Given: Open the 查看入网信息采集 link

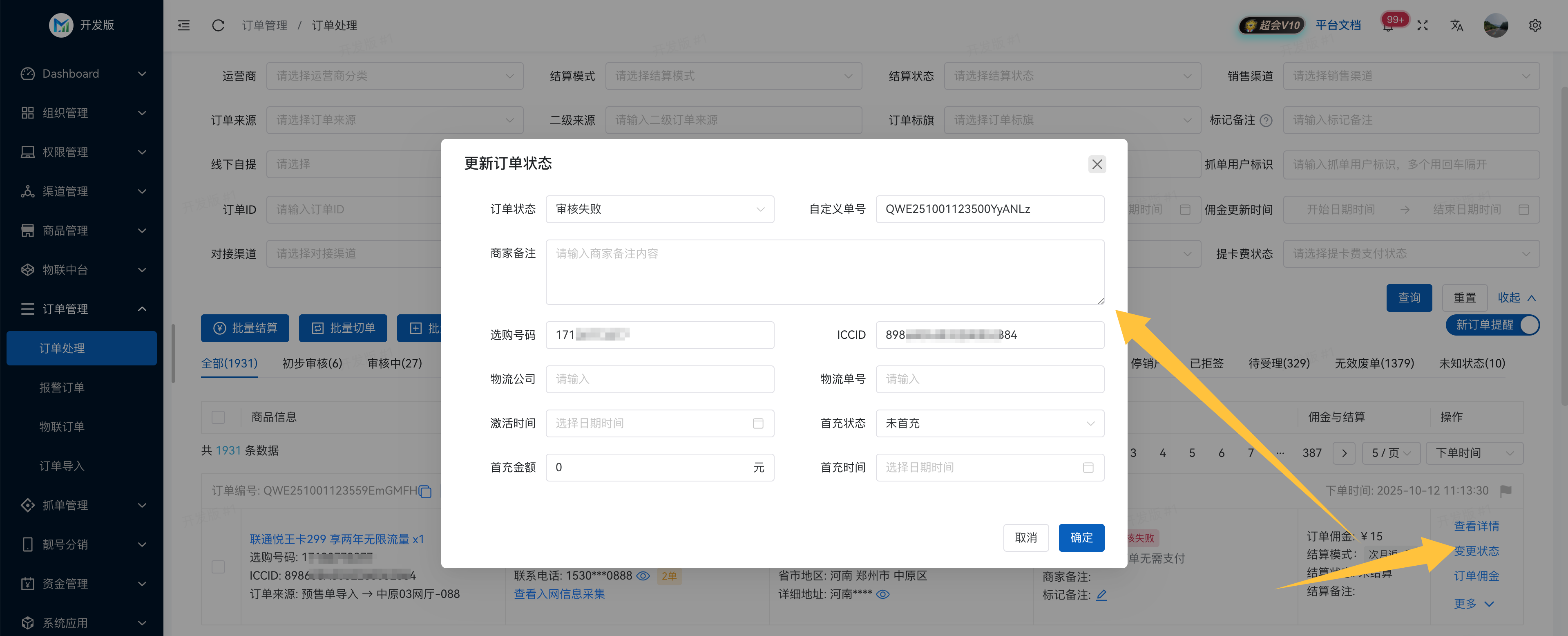Looking at the screenshot, I should pos(559,594).
